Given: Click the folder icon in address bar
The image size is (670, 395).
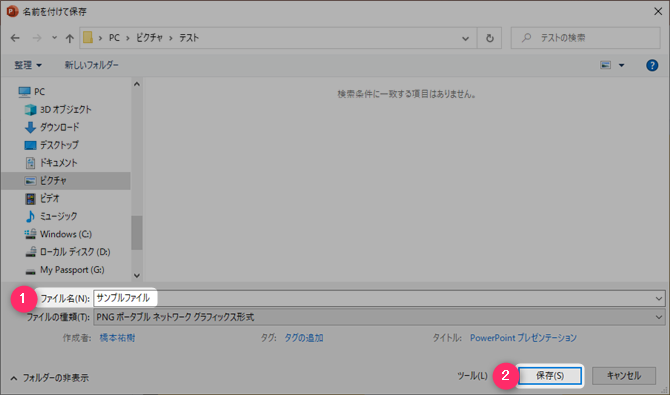Looking at the screenshot, I should coord(88,38).
